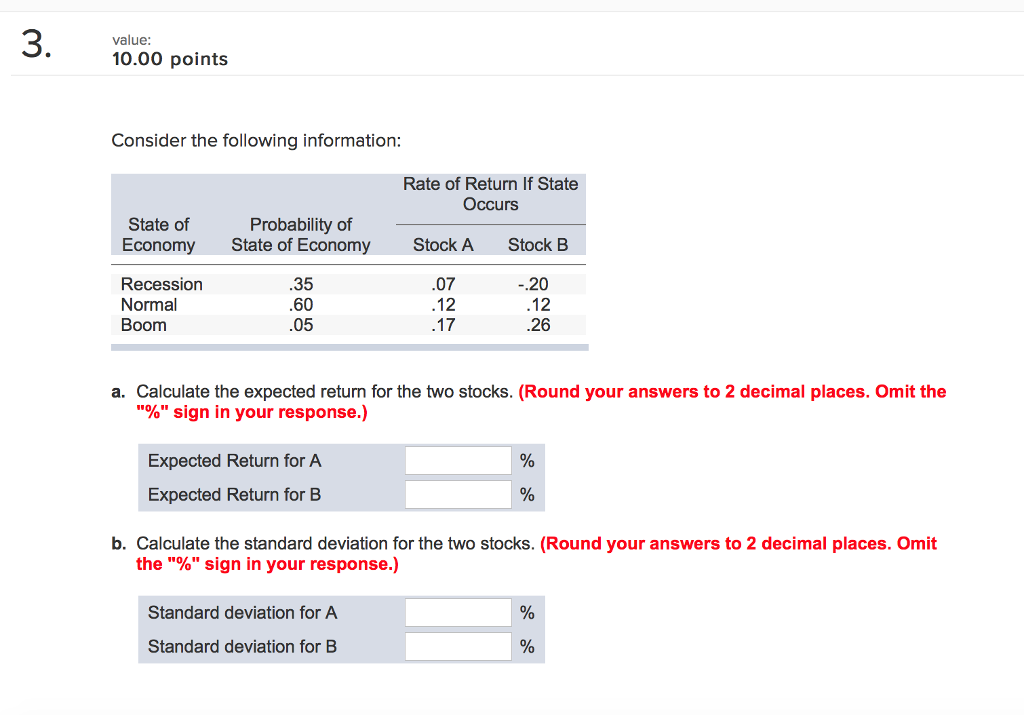Screen dimensions: 1024x715
Task: Click the "10.00 points" value text
Action: tap(170, 60)
